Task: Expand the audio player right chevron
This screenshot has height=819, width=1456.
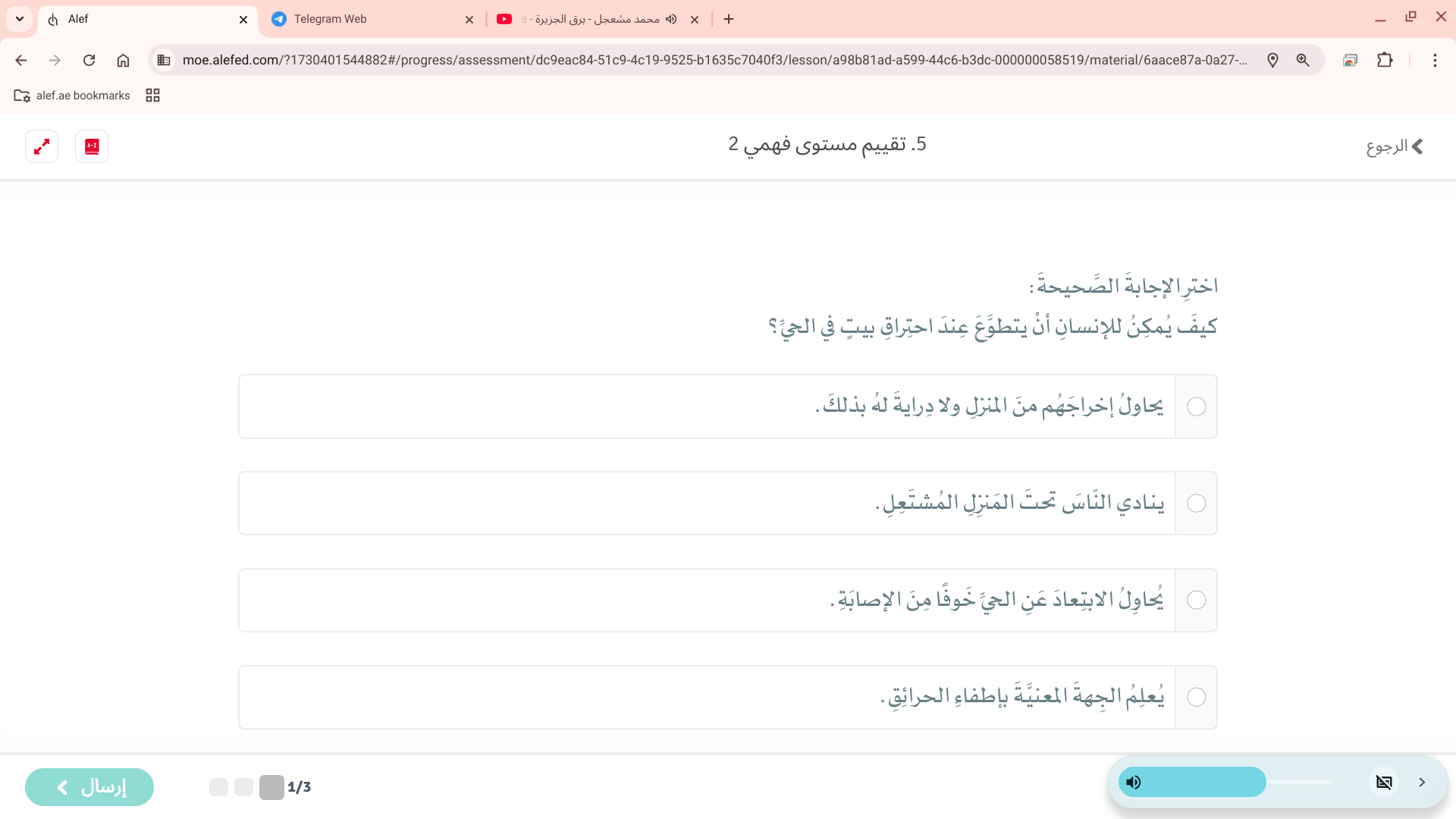Action: [x=1422, y=783]
